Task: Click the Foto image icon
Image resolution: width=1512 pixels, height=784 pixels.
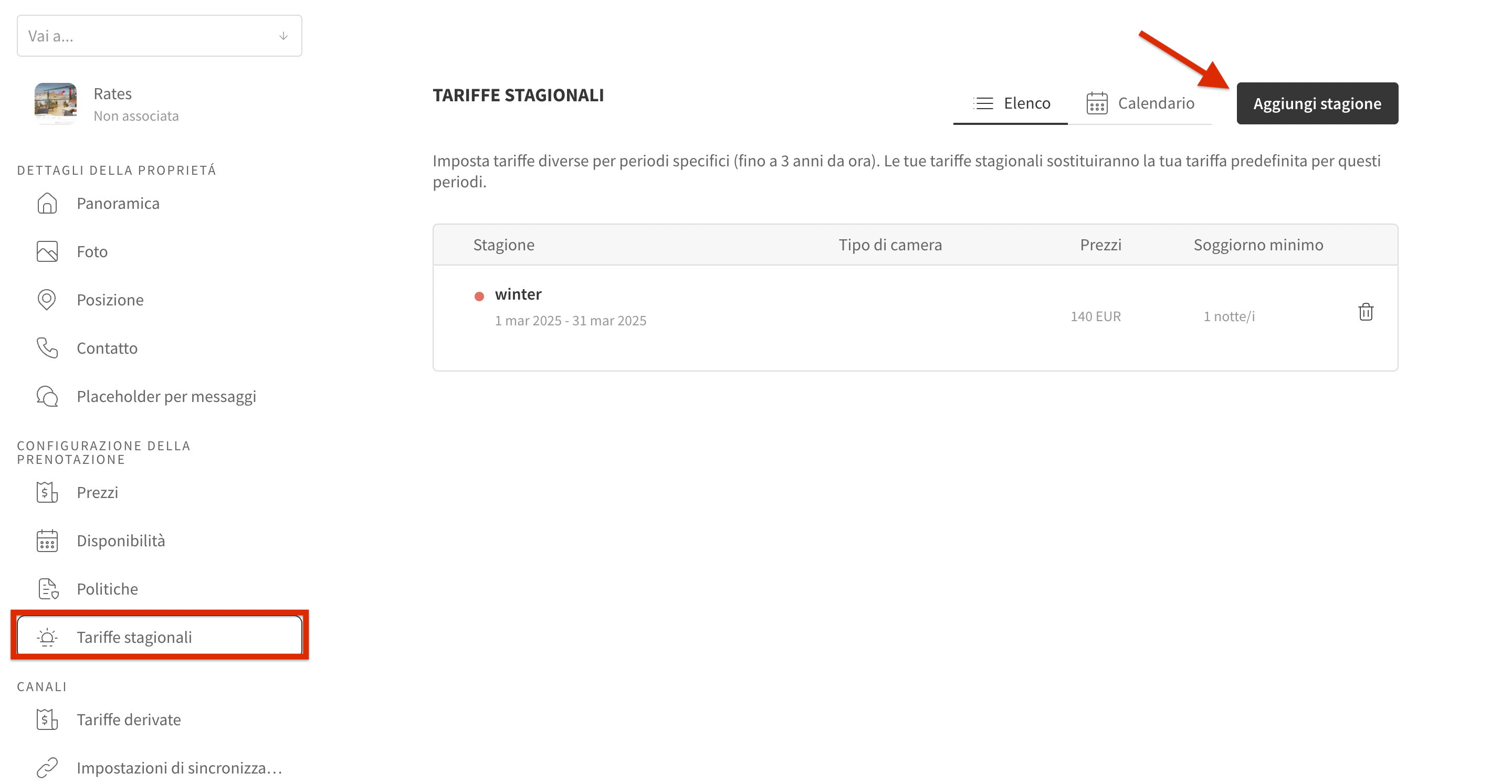Action: 47,251
